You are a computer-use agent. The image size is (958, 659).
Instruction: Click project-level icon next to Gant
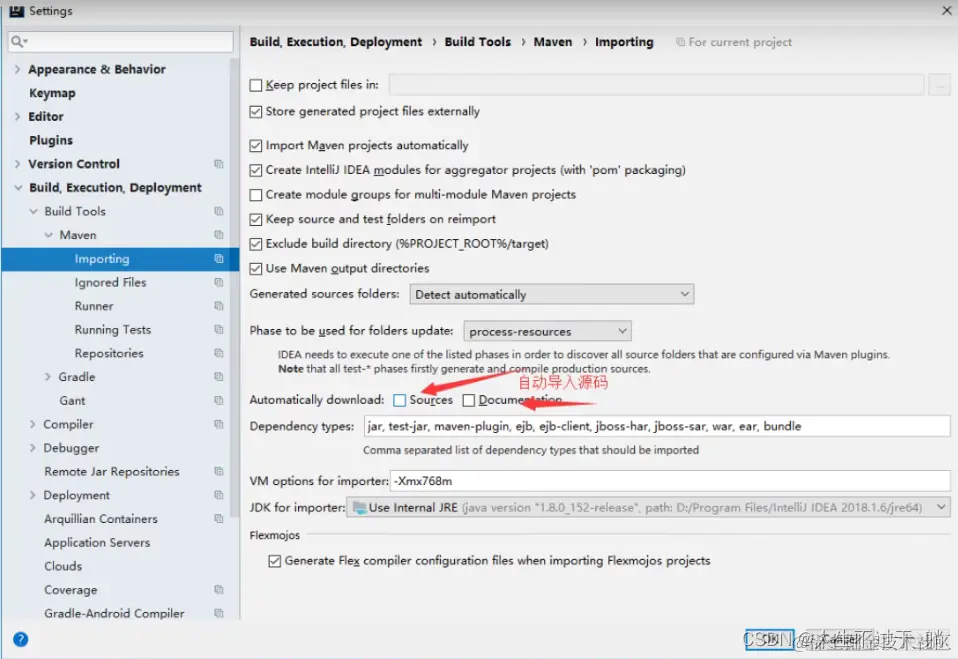[x=219, y=401]
